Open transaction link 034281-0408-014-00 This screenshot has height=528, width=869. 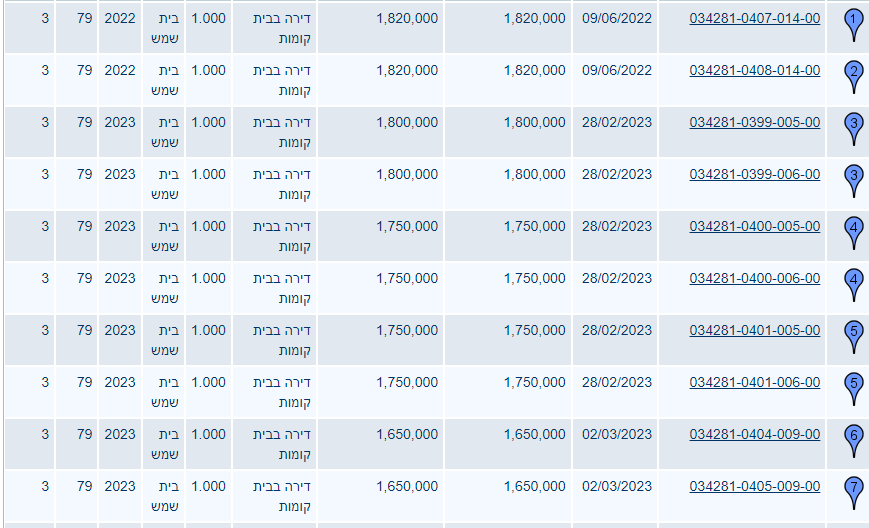[x=754, y=70]
